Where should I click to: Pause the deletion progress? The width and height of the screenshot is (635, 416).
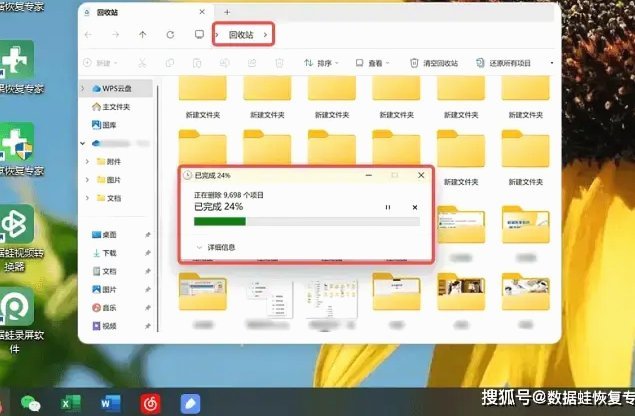388,207
